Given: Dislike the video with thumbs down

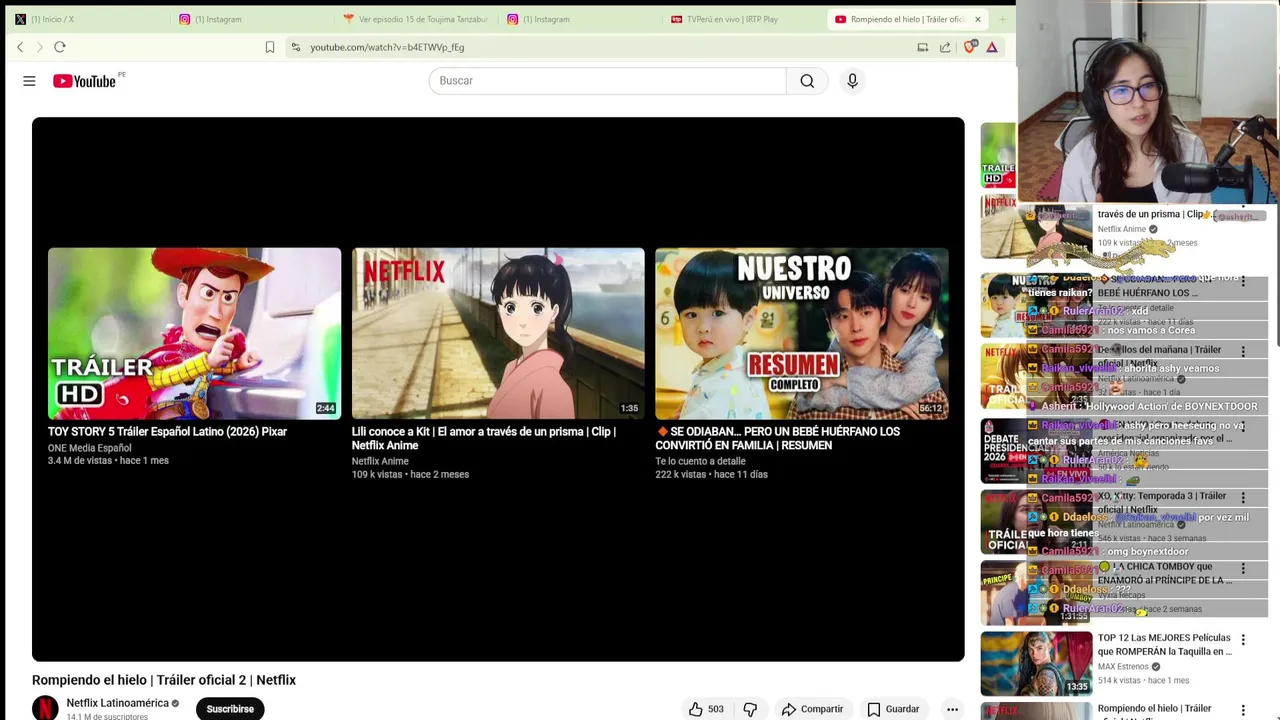Looking at the screenshot, I should pos(750,709).
